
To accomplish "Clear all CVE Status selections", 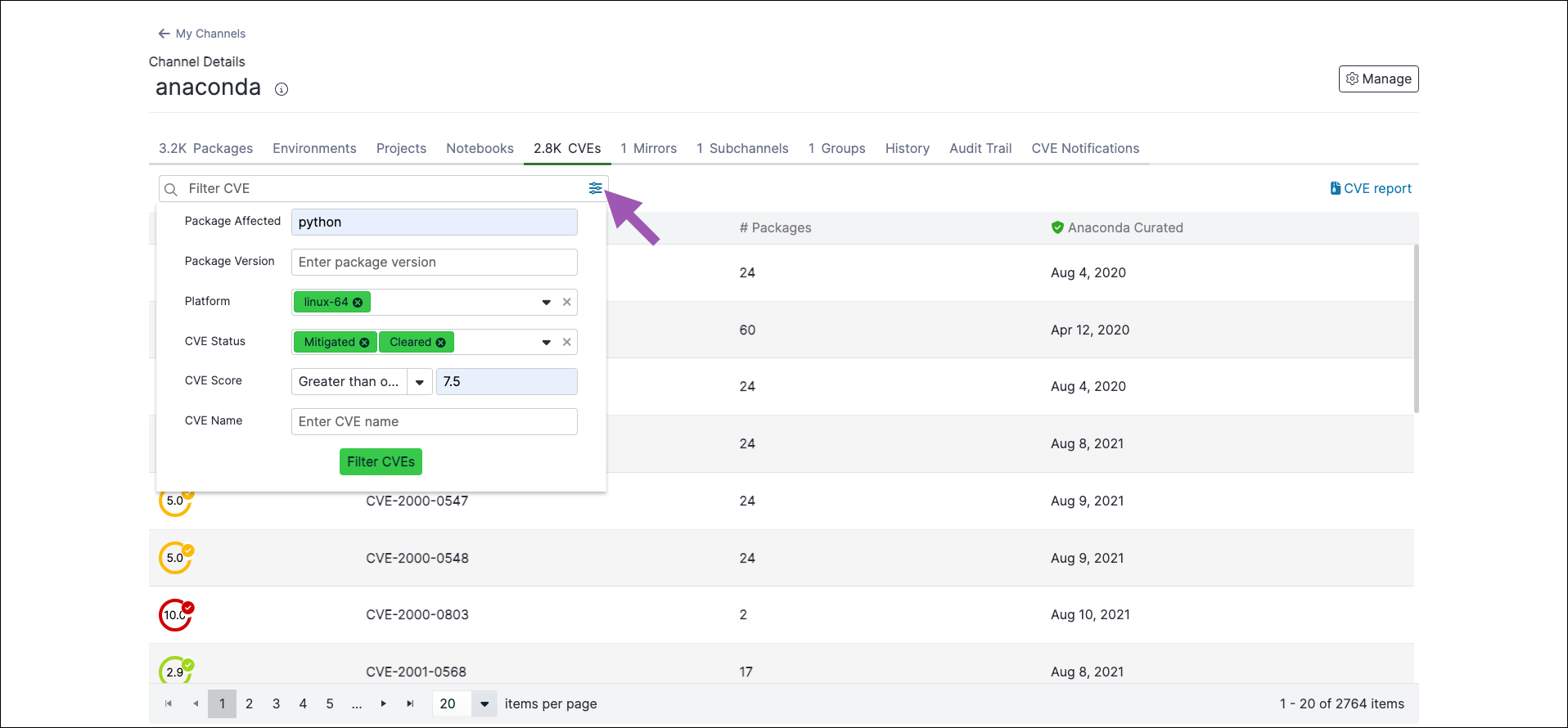I will (x=566, y=342).
